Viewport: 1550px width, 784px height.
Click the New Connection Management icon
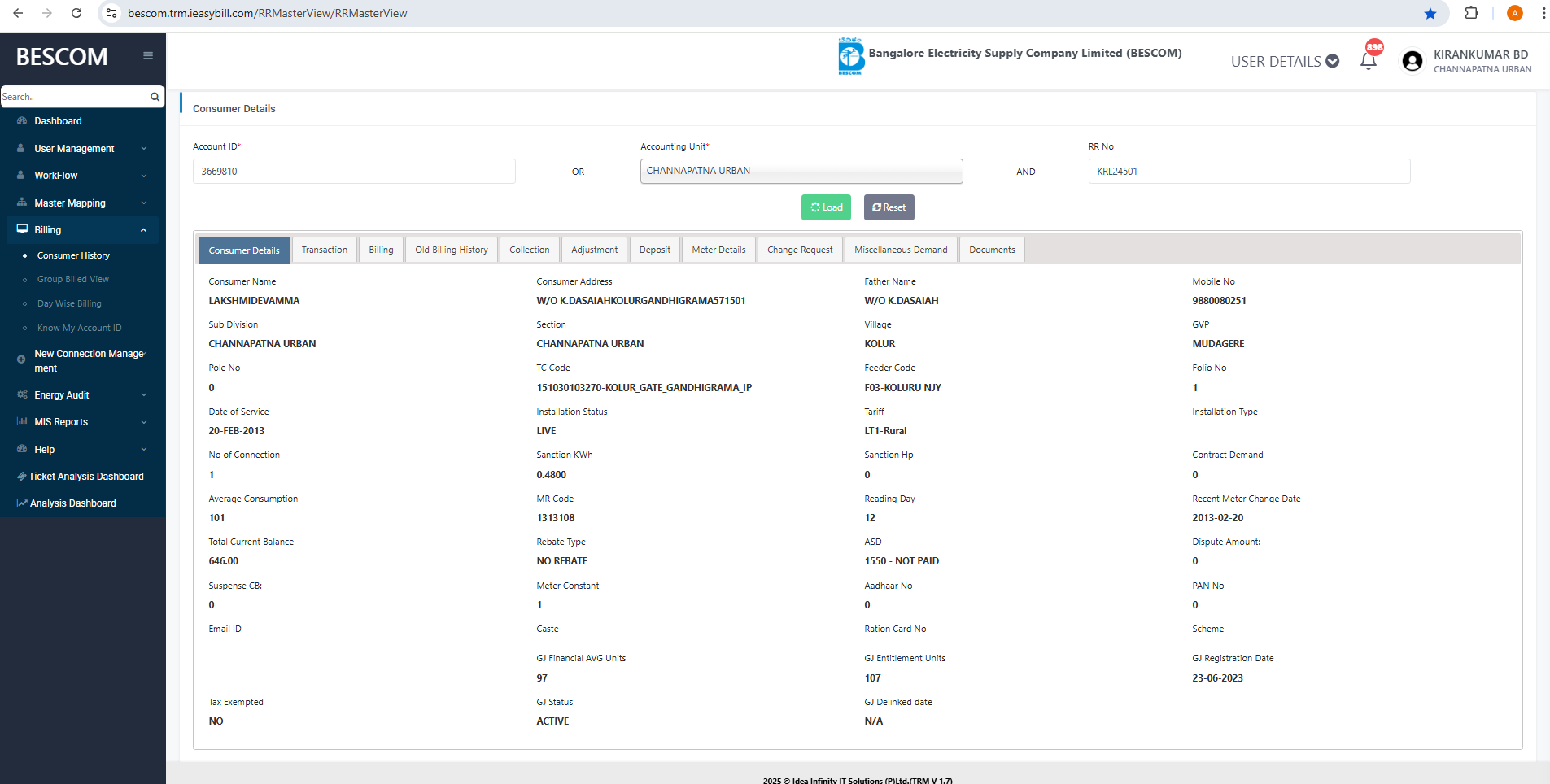21,359
